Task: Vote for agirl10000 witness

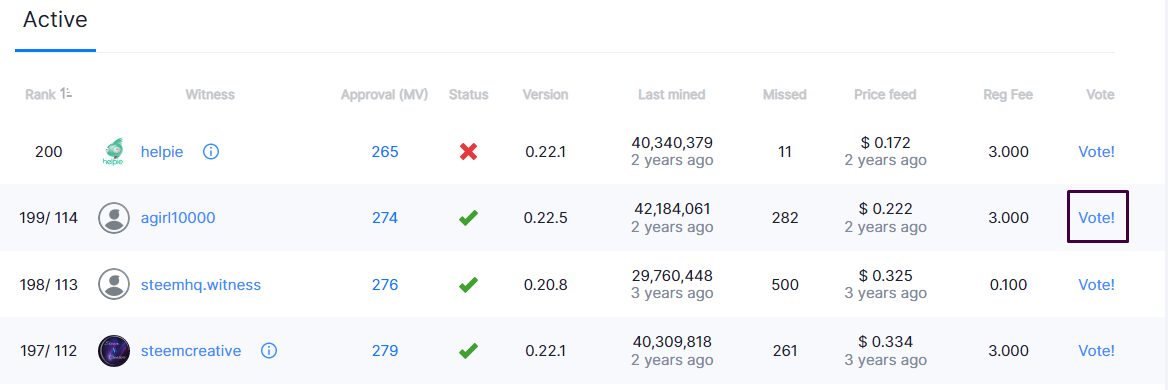Action: (1096, 218)
